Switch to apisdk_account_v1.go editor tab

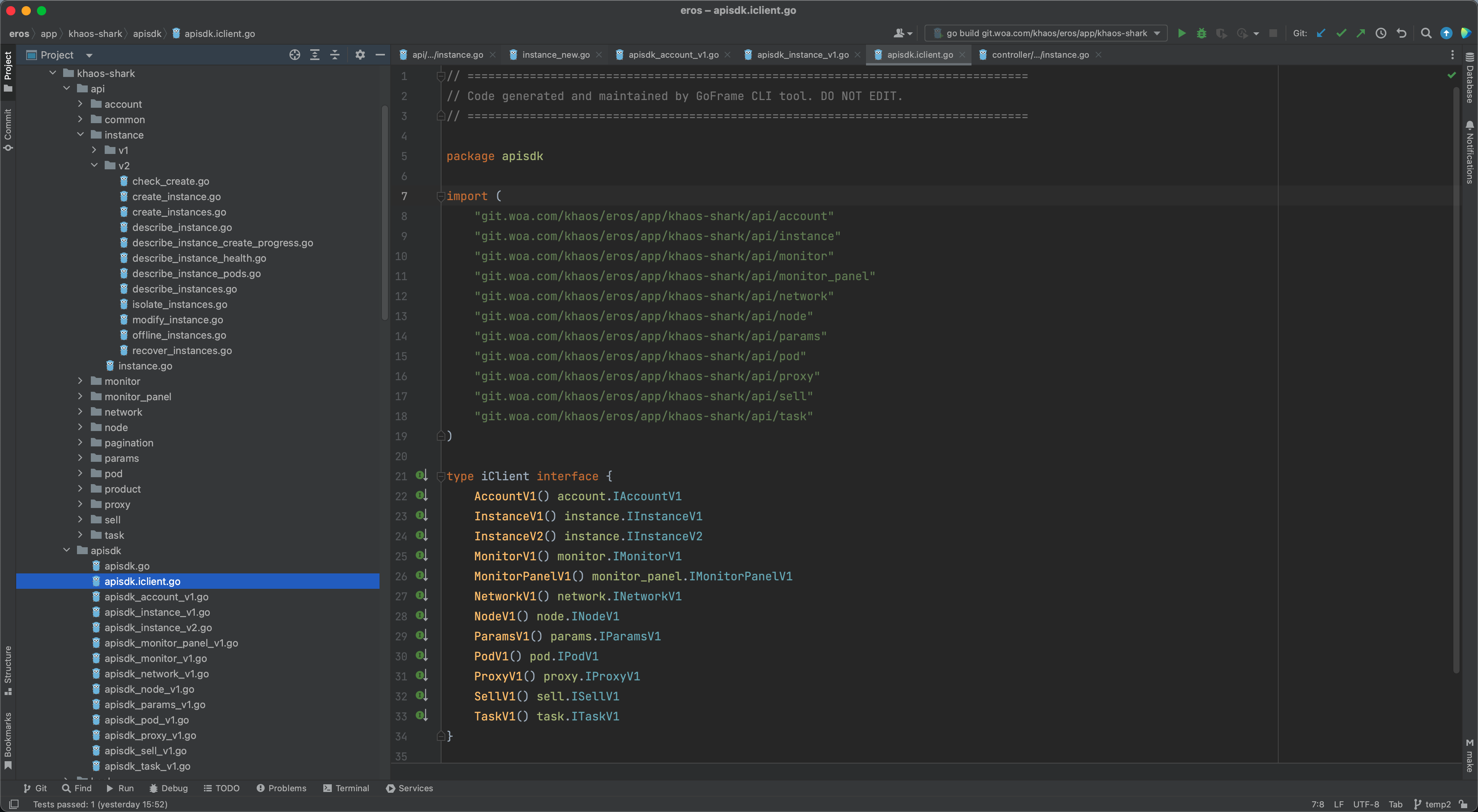pos(673,55)
